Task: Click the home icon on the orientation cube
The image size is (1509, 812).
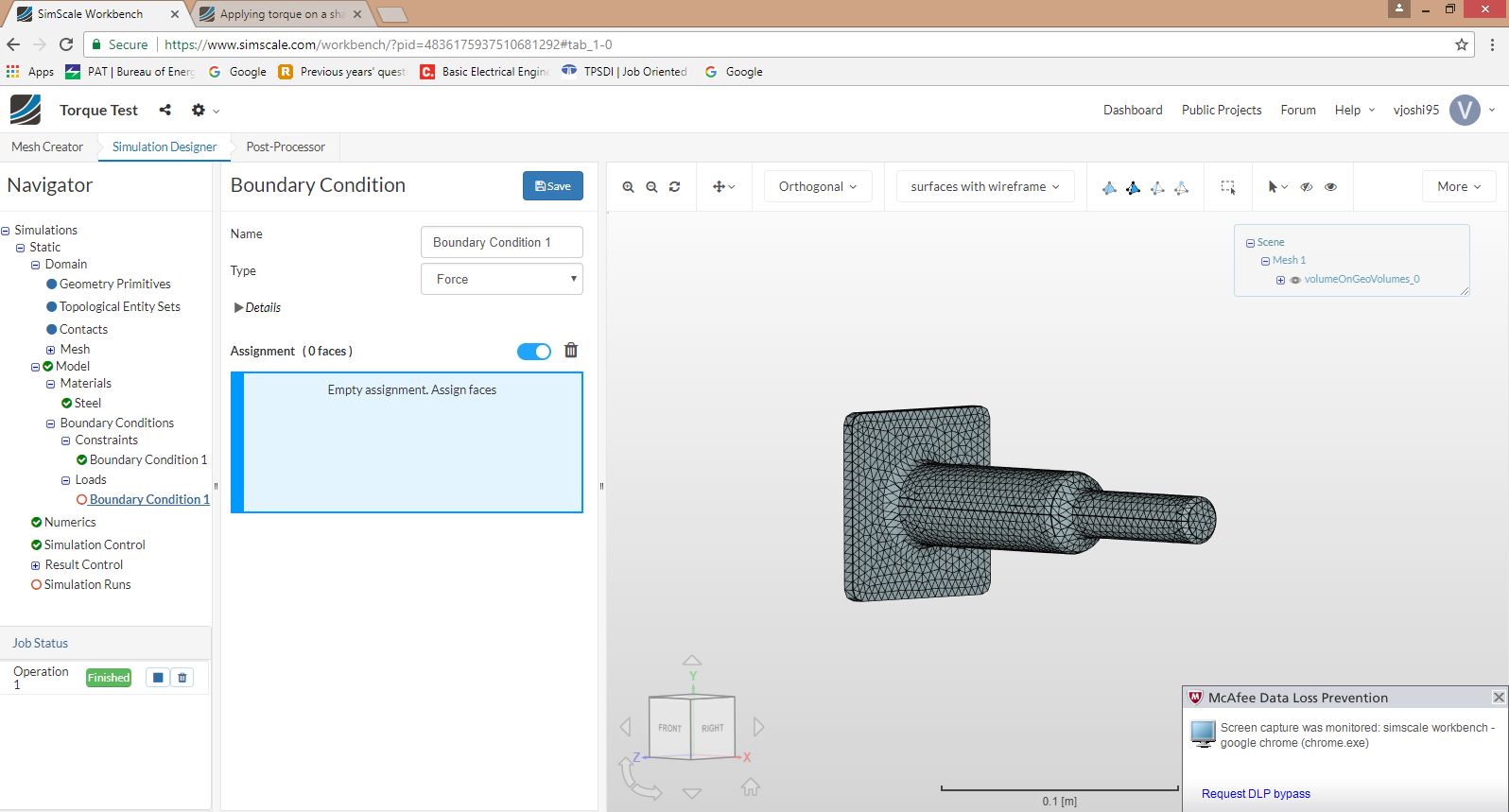Action: [751, 786]
